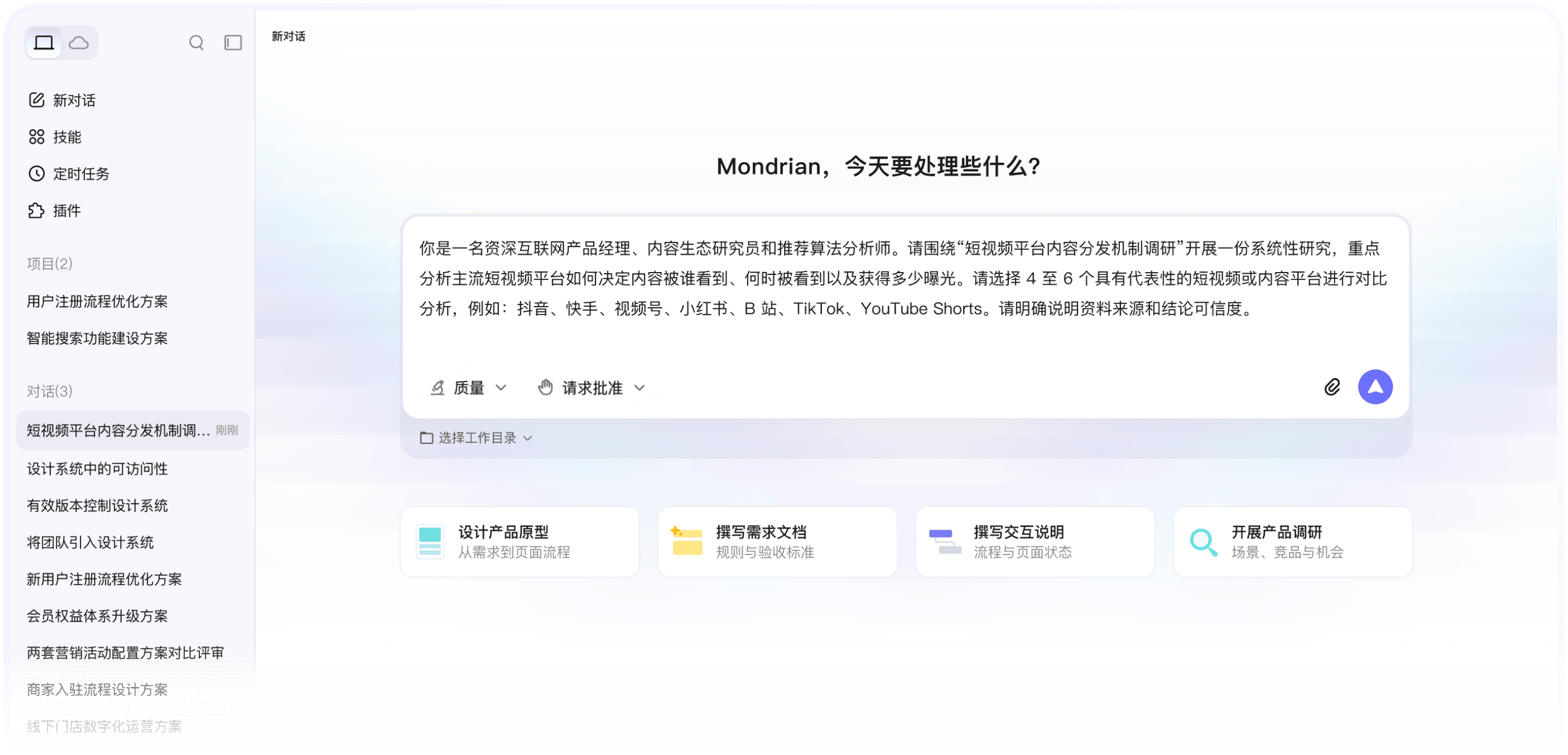This screenshot has height=755, width=1568.
Task: Choose the 撰写交互说明 suggestion card
Action: click(1036, 542)
